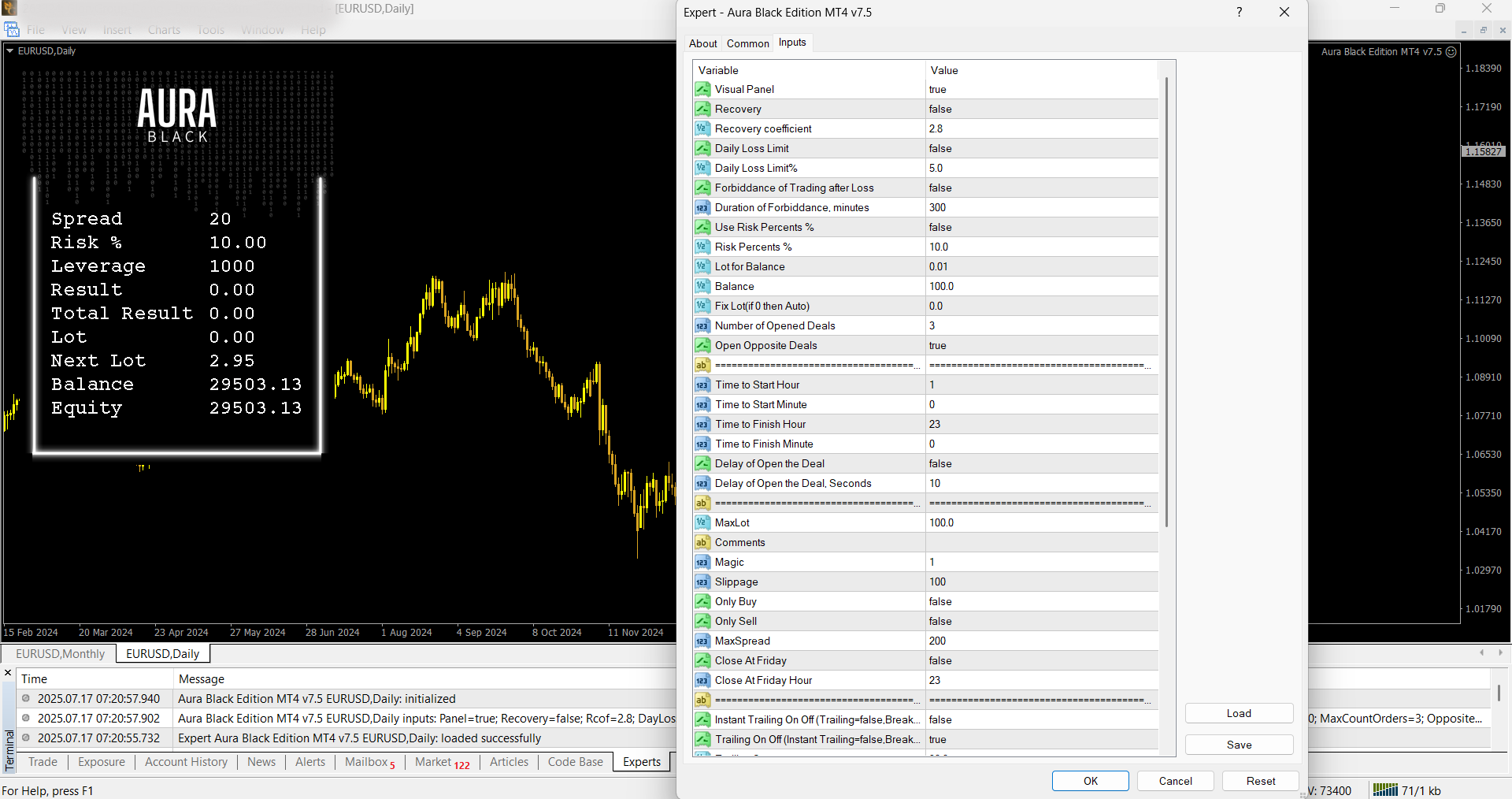Viewport: 1512px width, 799px height.
Task: Click the Instant Trailing On Off icon
Action: pyautogui.click(x=702, y=719)
